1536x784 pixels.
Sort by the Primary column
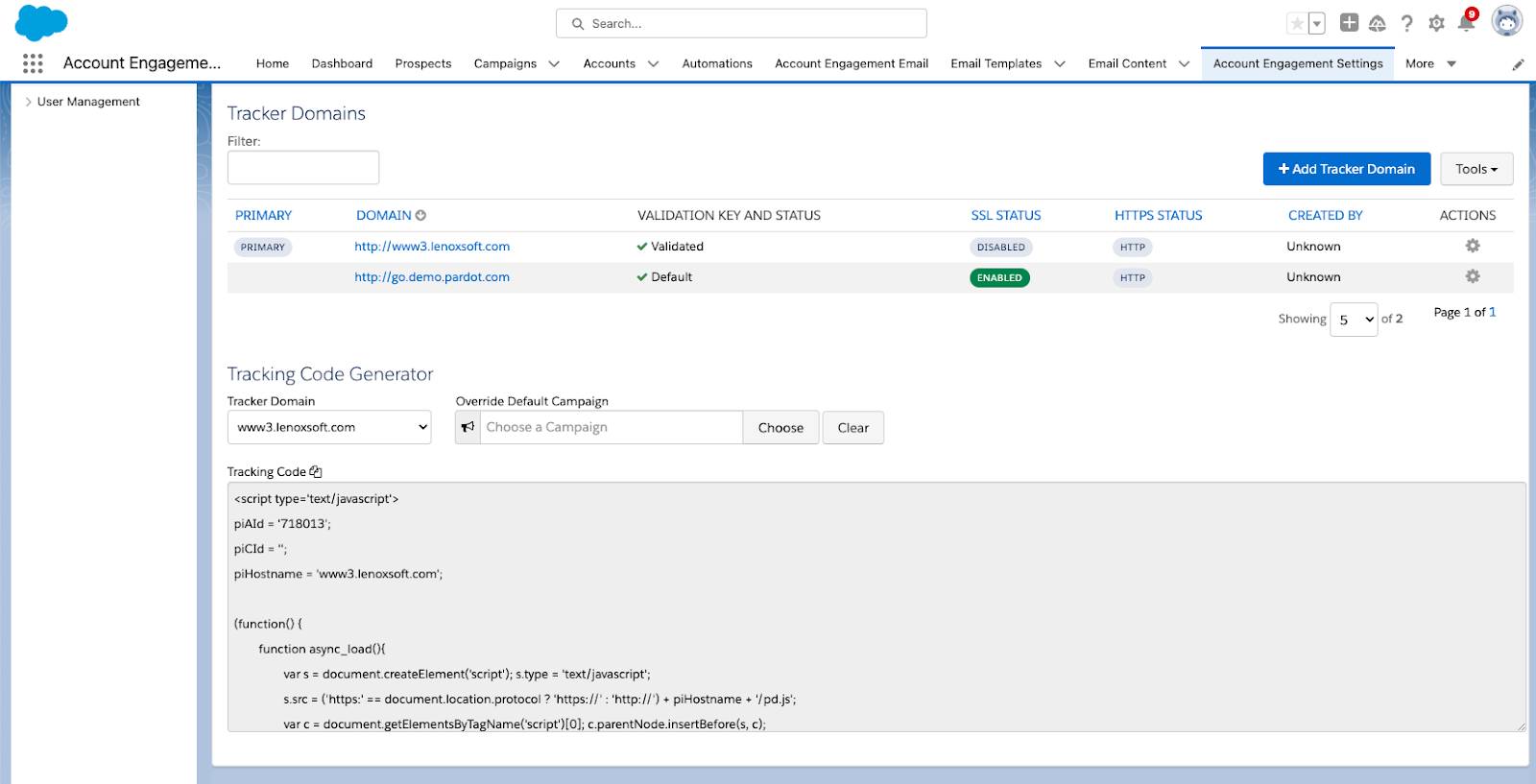coord(263,215)
